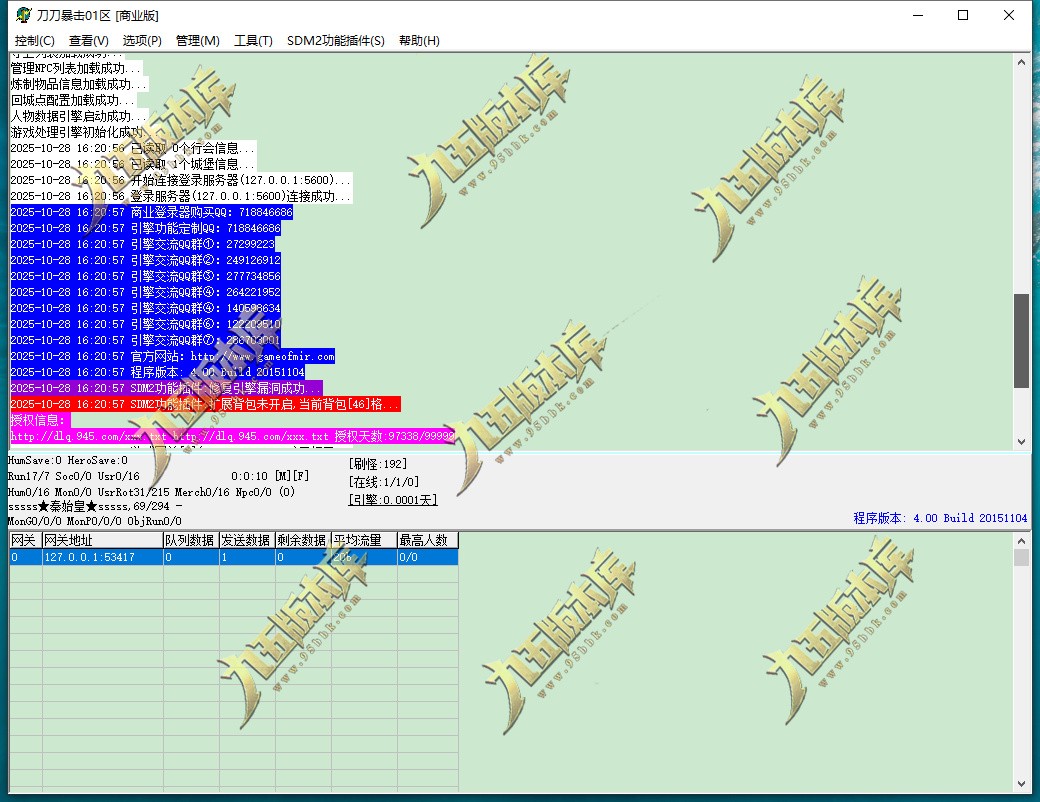Screen dimensions: 1040x802
Task: Click the 发送数据 column header
Action: coord(247,540)
